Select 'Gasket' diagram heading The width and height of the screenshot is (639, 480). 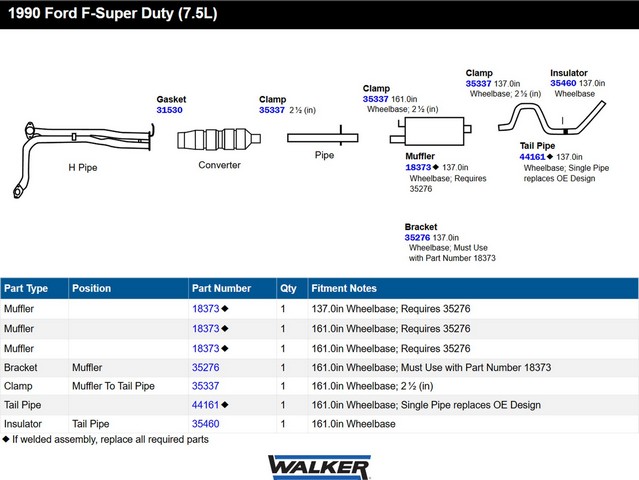(171, 99)
